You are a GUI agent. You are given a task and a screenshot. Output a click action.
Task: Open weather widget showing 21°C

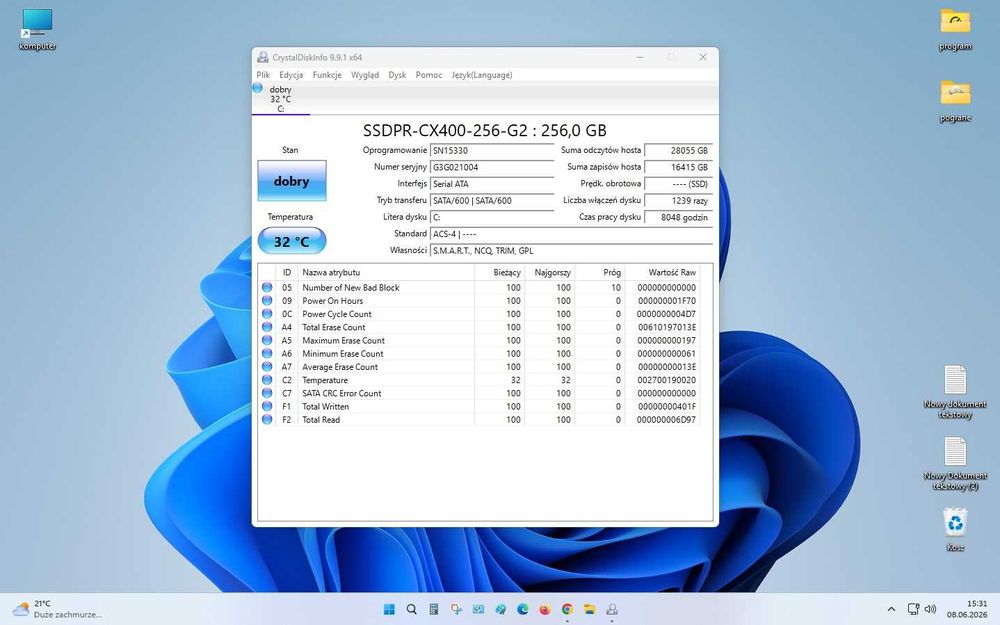(57, 609)
